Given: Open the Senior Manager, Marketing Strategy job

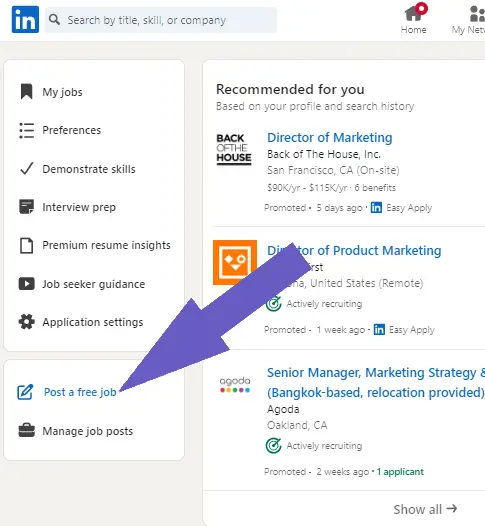Looking at the screenshot, I should pyautogui.click(x=376, y=382).
